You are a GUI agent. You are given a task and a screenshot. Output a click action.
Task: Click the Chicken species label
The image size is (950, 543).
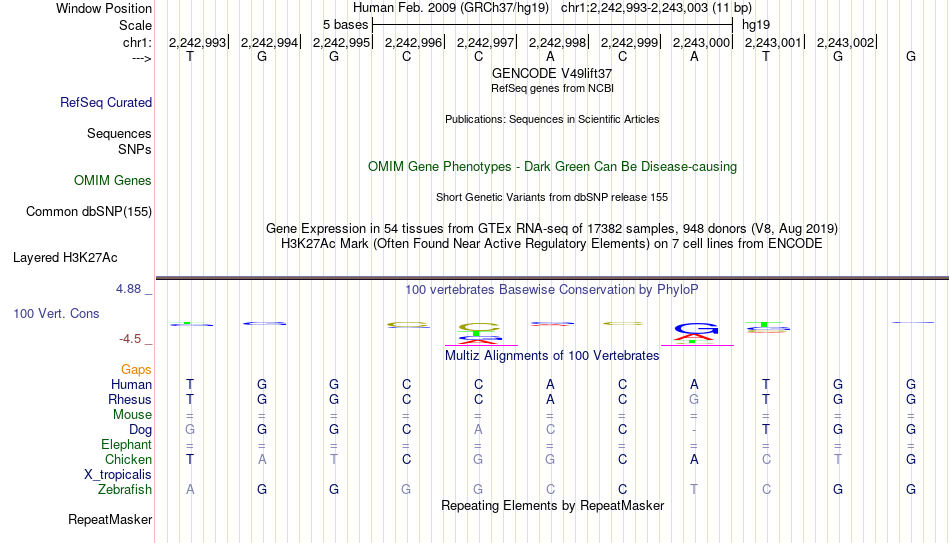(x=128, y=459)
